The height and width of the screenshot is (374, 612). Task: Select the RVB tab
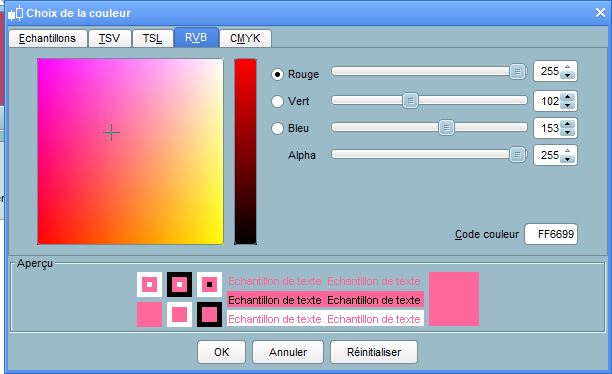(196, 37)
